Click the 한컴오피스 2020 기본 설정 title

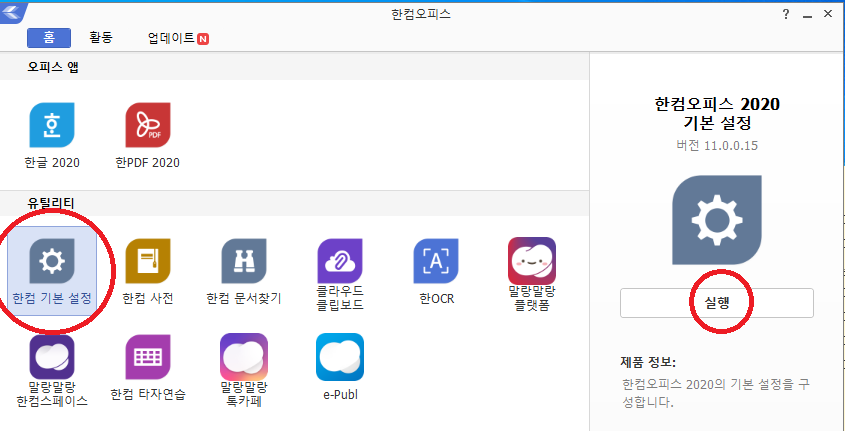pyautogui.click(x=717, y=113)
